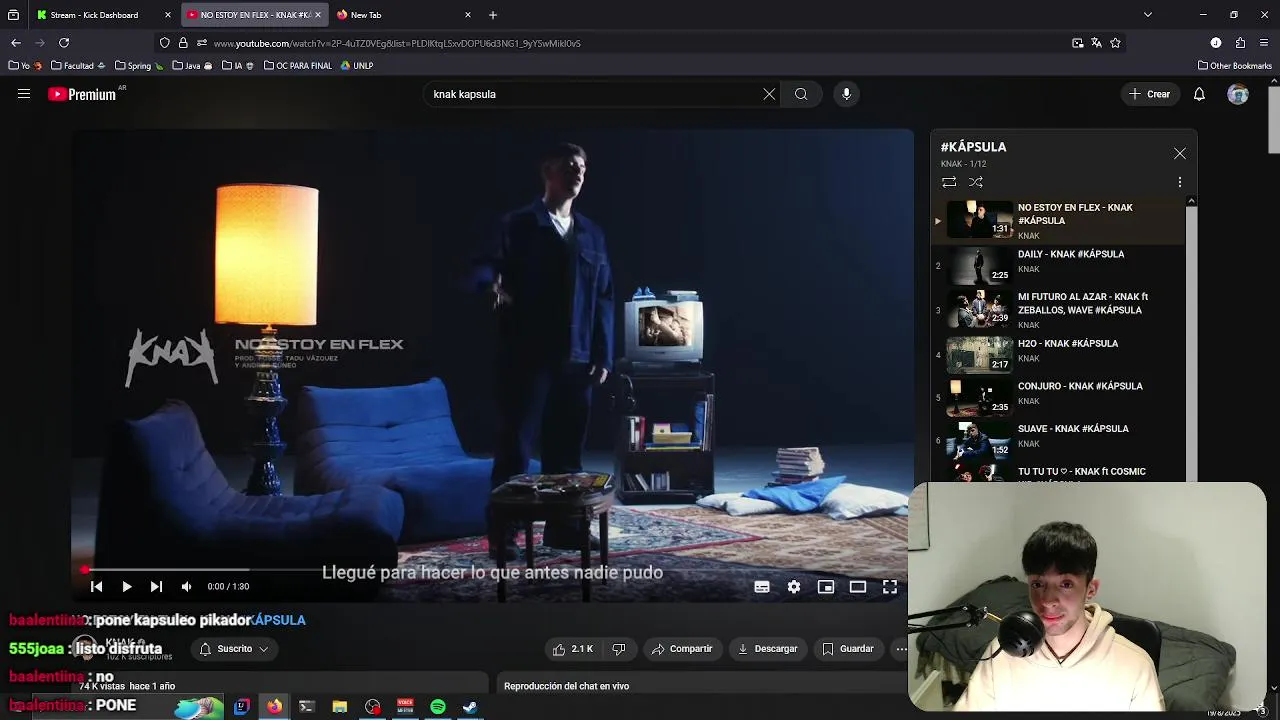Bookmark this page with star
The width and height of the screenshot is (1280, 720).
pos(1115,43)
